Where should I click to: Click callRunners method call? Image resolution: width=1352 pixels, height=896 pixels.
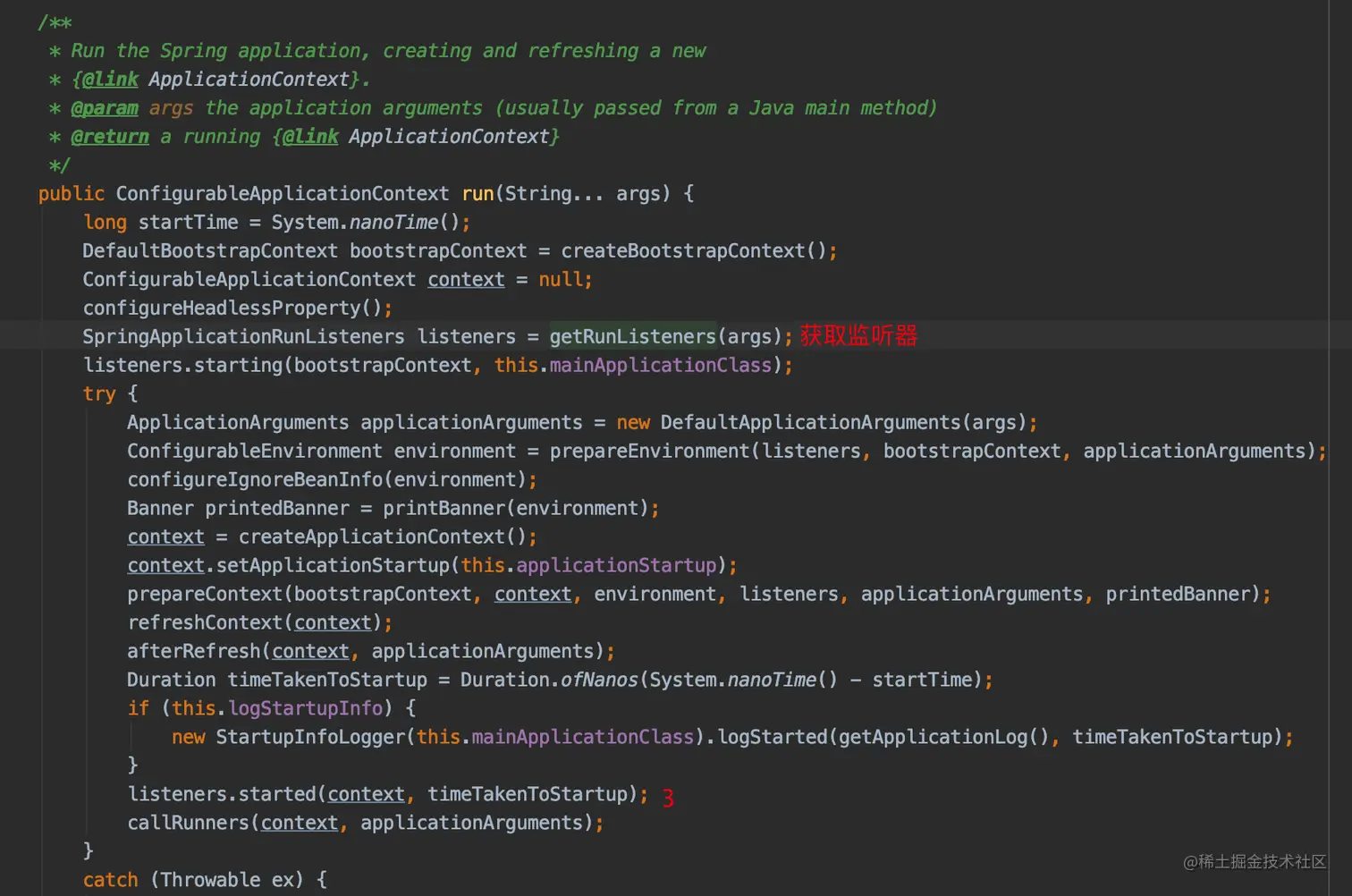pos(188,824)
